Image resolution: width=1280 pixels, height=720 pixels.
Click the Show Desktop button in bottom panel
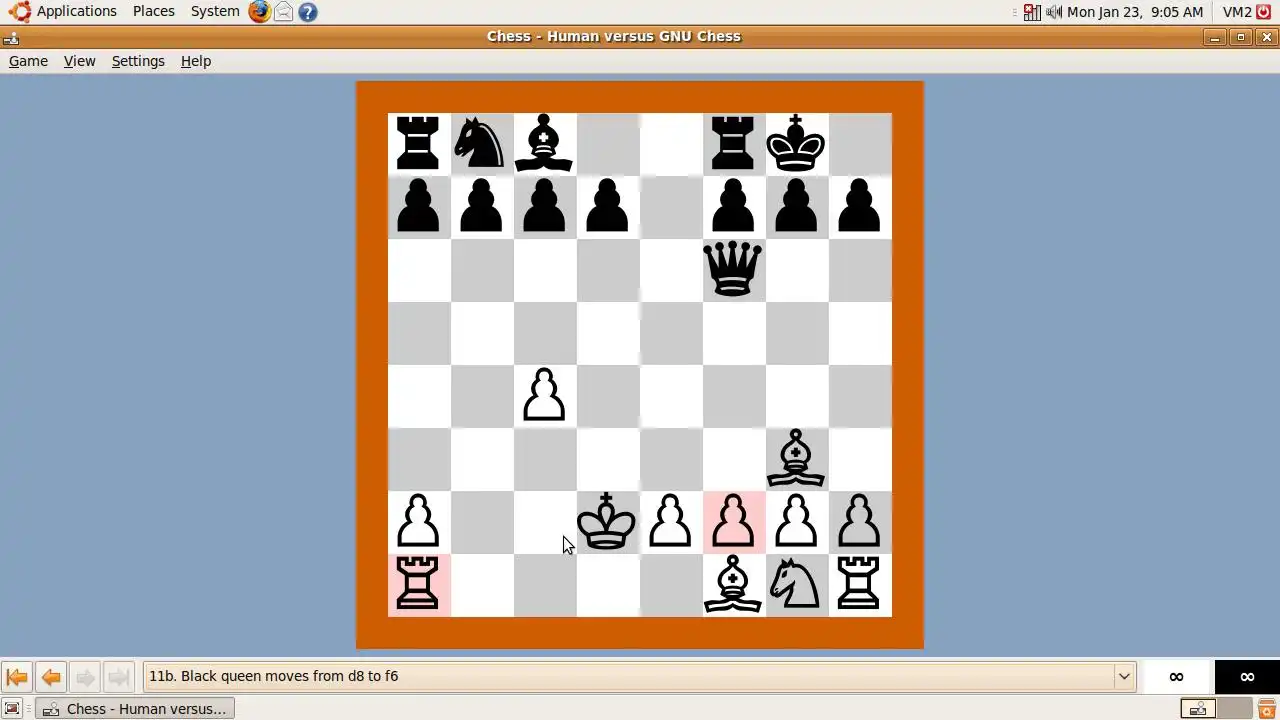(12, 709)
